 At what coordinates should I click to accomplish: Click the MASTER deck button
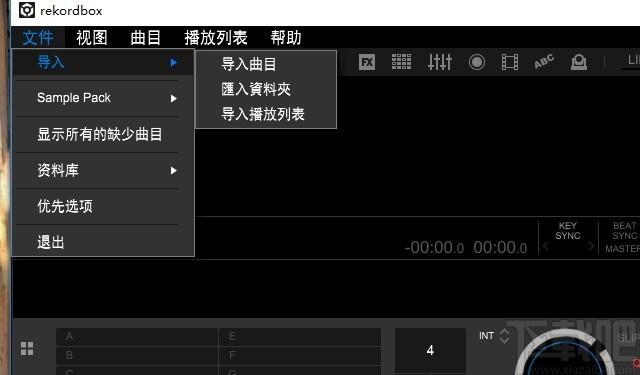coord(622,249)
